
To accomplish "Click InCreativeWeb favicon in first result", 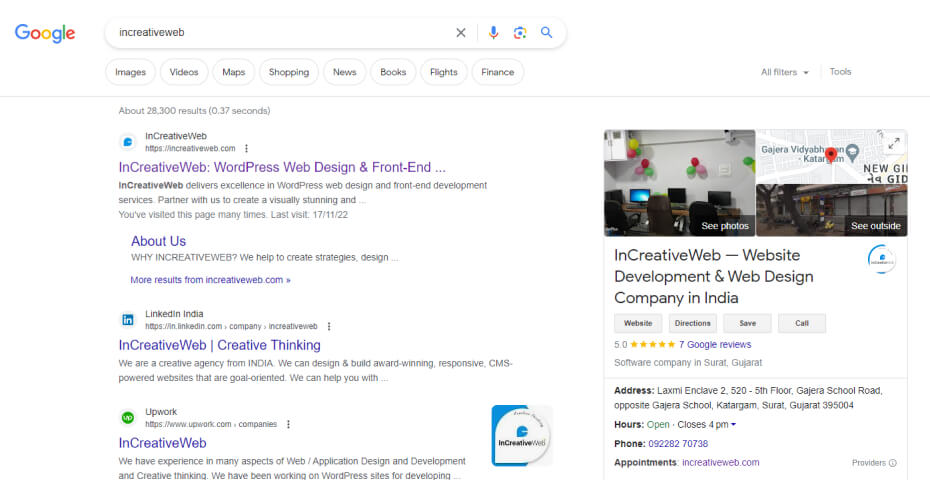I will coord(128,142).
